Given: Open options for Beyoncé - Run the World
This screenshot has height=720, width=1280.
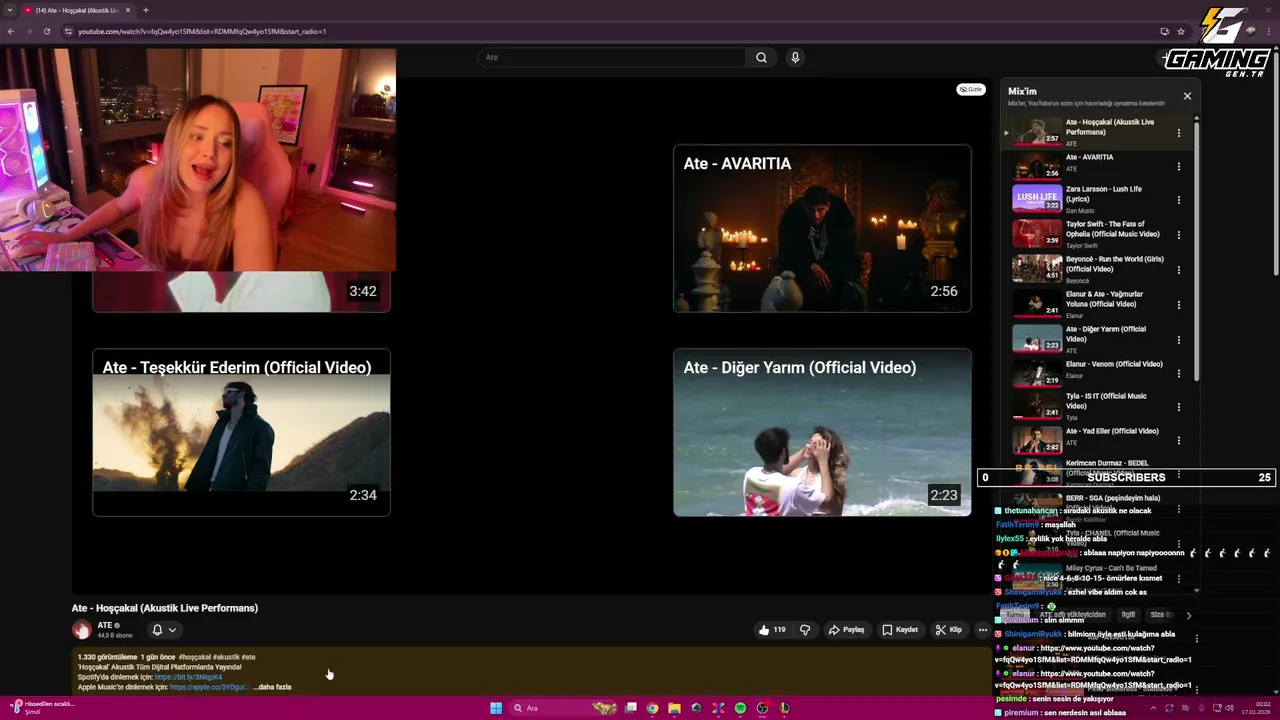Looking at the screenshot, I should (1178, 269).
